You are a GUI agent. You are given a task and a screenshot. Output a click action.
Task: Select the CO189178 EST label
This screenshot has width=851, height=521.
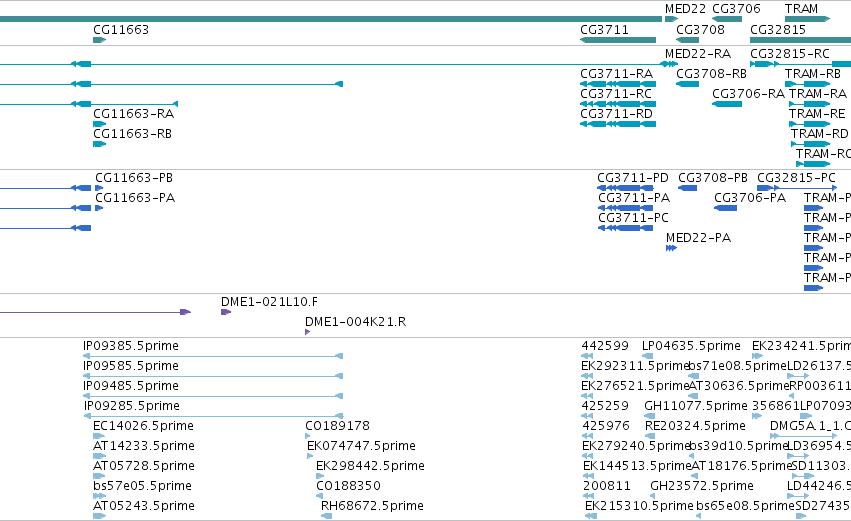[x=337, y=427]
